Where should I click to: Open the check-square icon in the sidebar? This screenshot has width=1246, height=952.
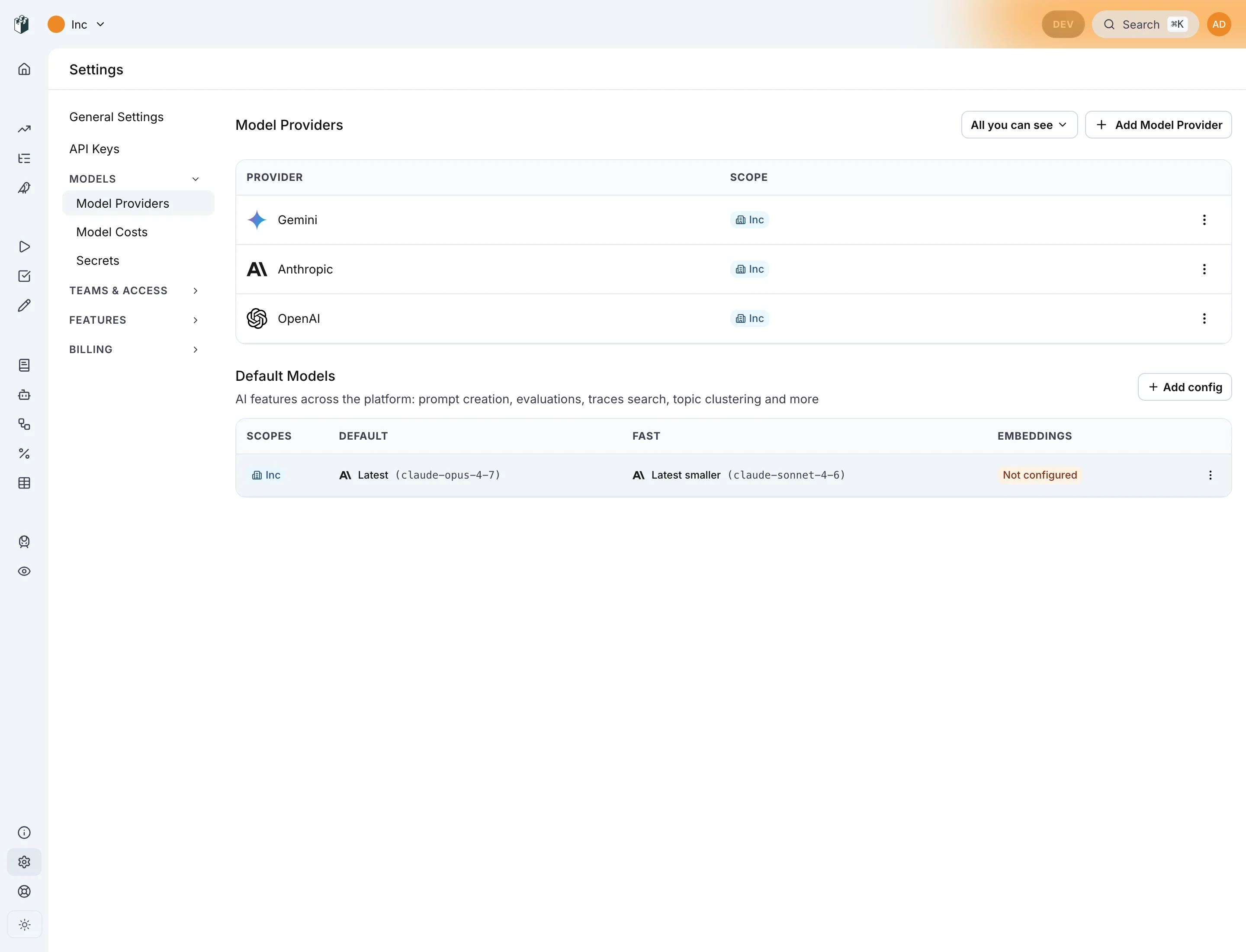pyautogui.click(x=24, y=277)
